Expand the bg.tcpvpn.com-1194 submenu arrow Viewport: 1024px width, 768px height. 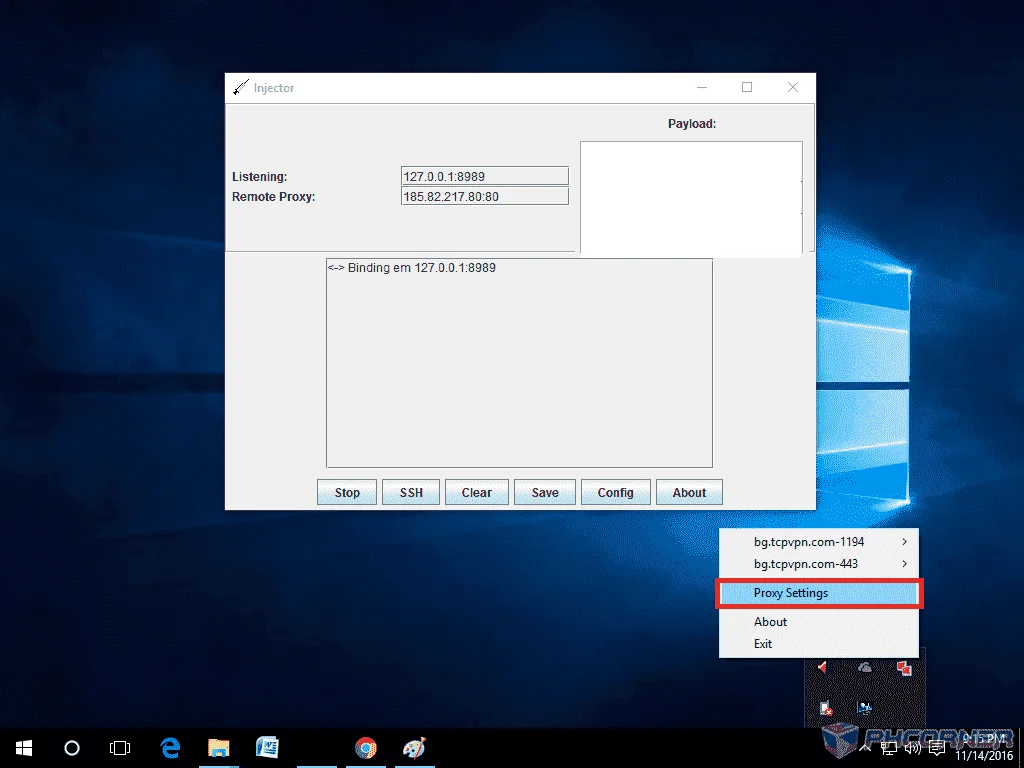[904, 542]
